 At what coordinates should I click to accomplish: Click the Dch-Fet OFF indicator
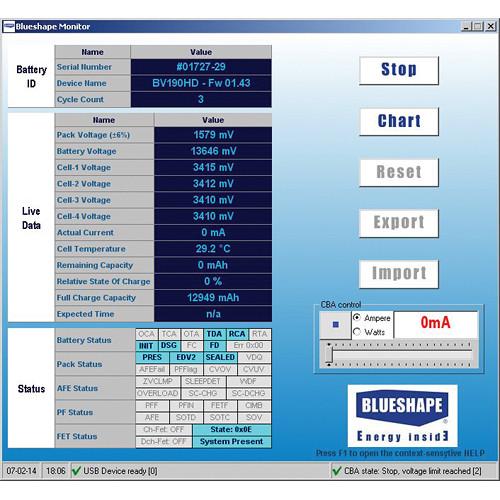(164, 442)
